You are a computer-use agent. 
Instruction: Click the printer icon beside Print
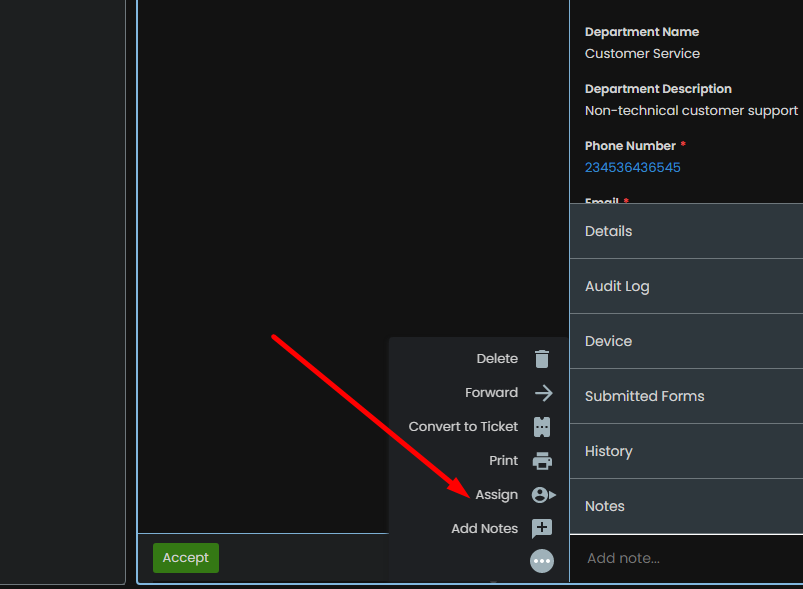click(542, 461)
